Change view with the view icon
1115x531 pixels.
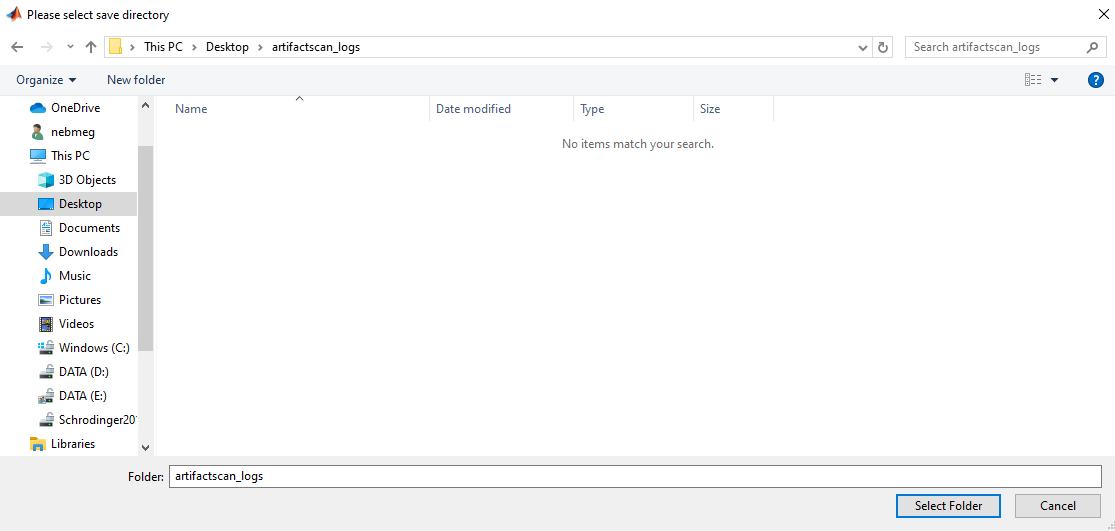pos(1033,80)
